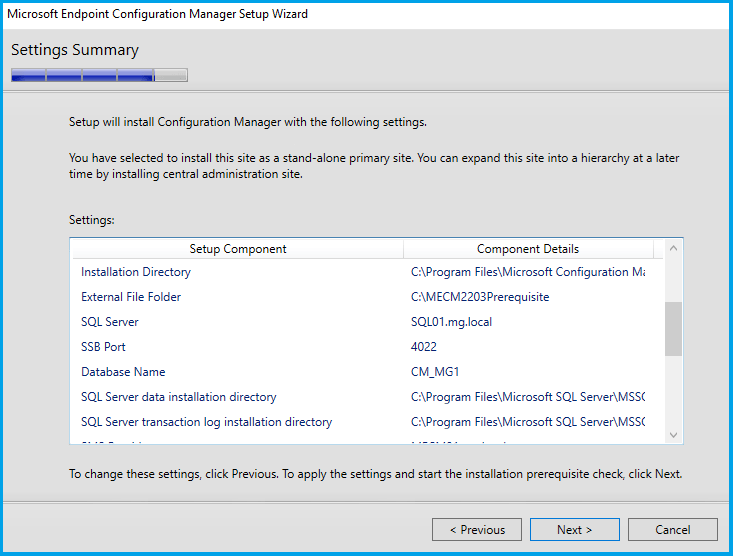Image resolution: width=733 pixels, height=556 pixels.
Task: Select the Database Name row label
Action: [x=121, y=372]
